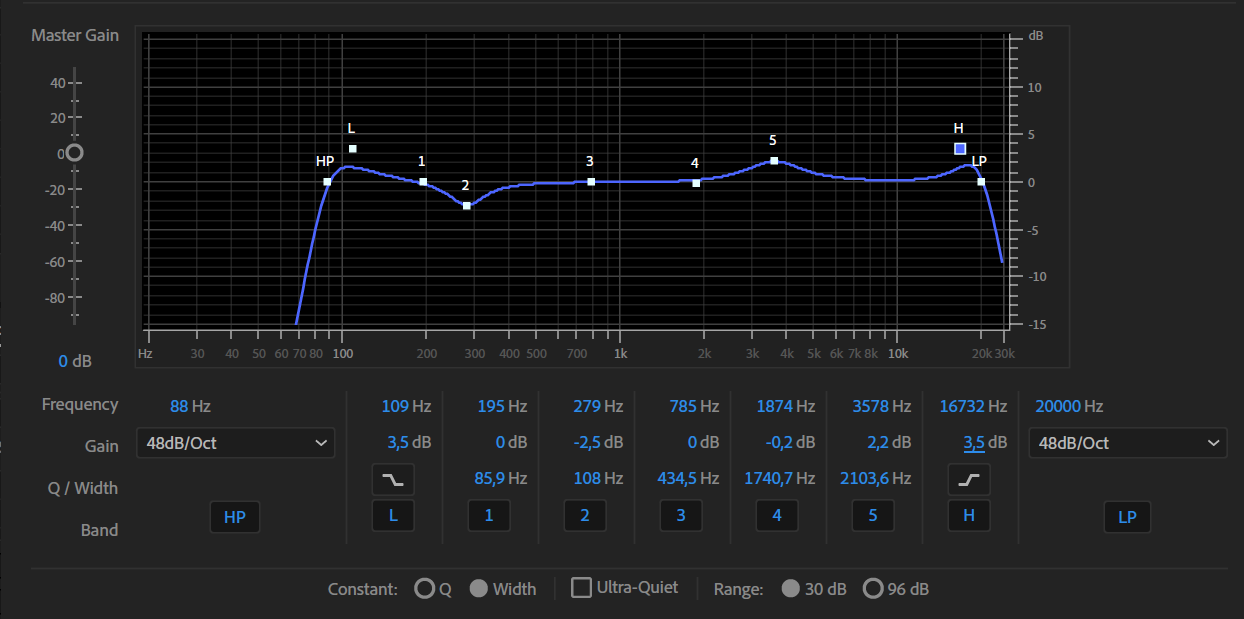Click the low shelf filter type icon
Screen dimensions: 1244x619
click(x=393, y=480)
